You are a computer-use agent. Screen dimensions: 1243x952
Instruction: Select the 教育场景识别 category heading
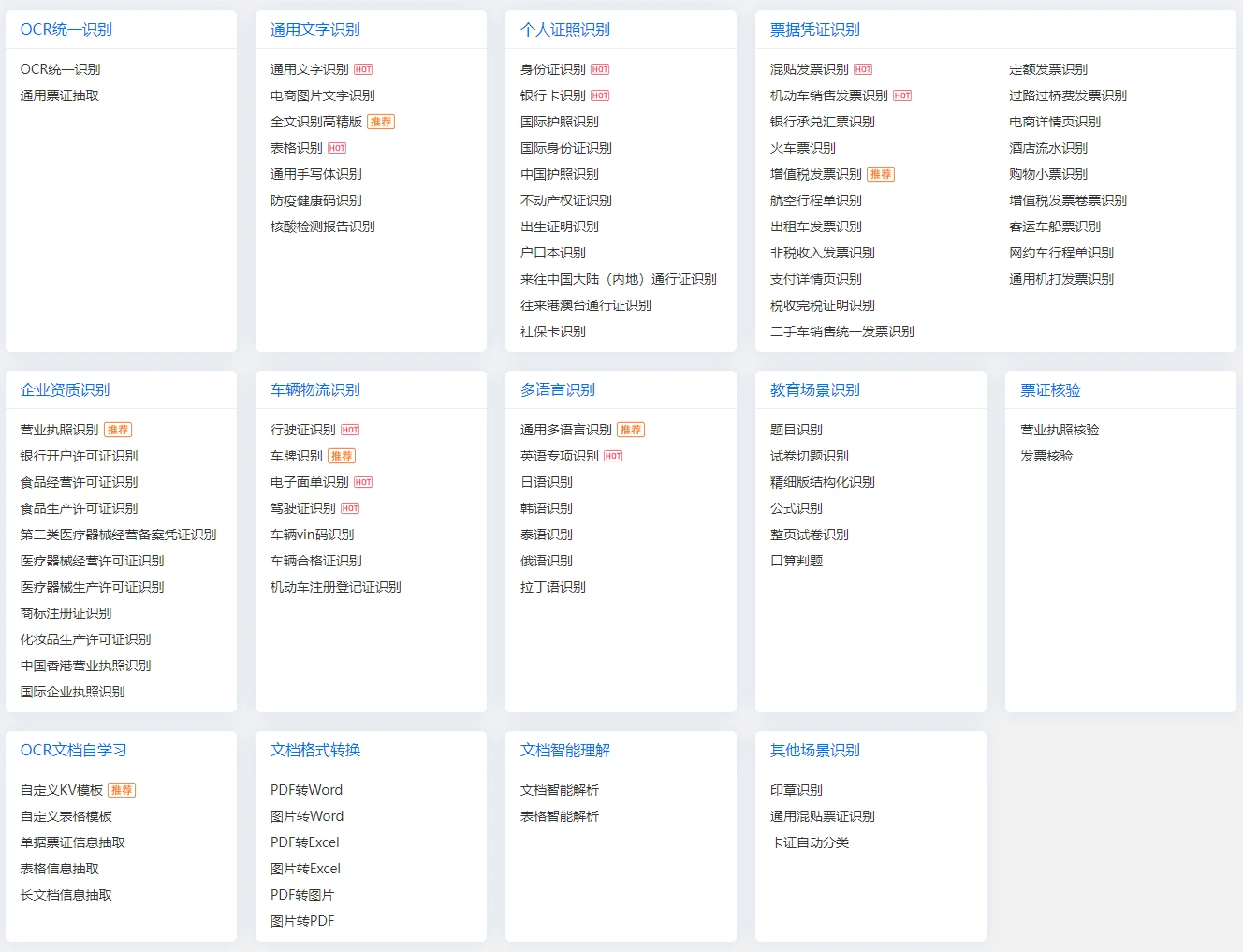pos(814,390)
